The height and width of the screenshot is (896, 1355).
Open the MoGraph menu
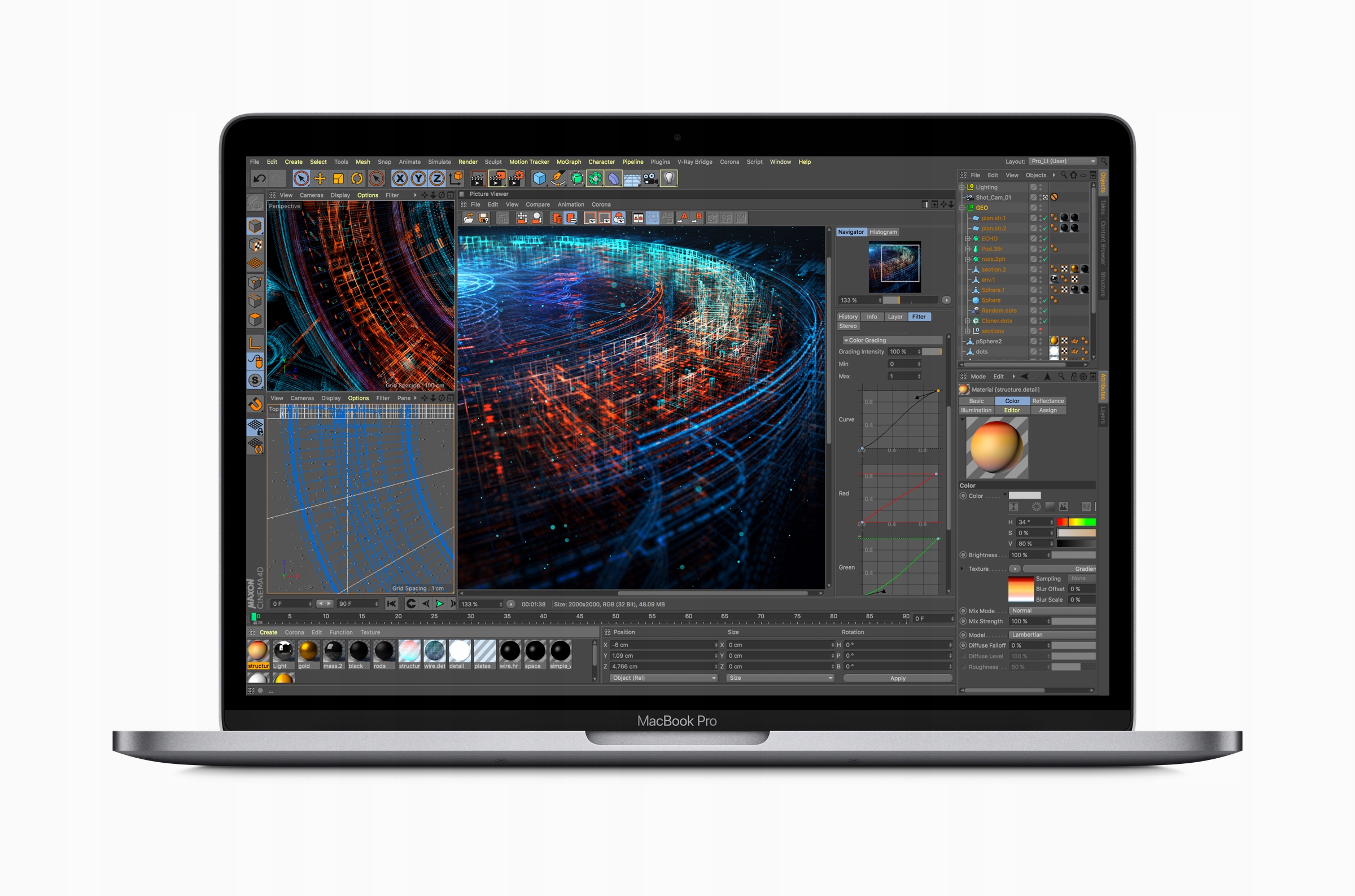pyautogui.click(x=569, y=161)
